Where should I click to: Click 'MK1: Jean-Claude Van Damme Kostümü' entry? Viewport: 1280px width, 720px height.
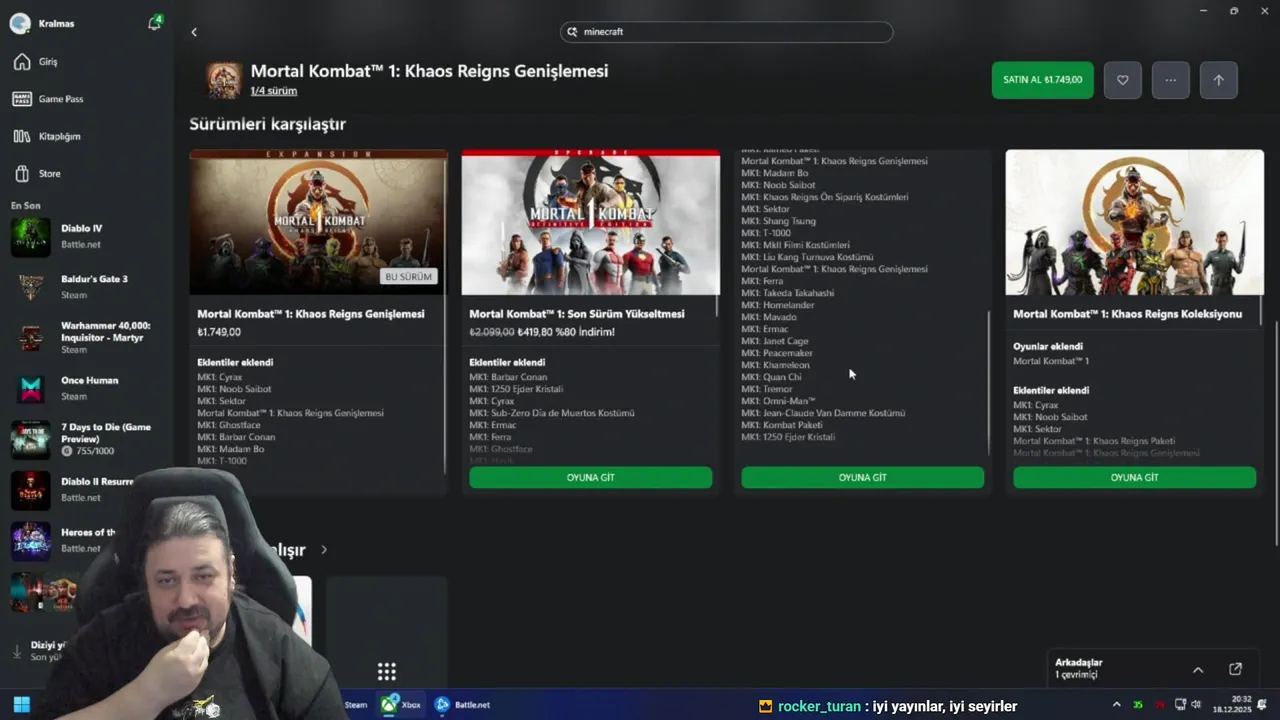pos(823,413)
